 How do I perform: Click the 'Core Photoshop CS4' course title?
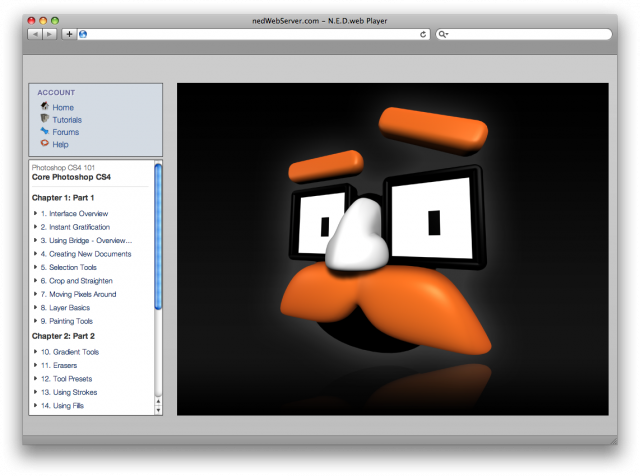71,177
